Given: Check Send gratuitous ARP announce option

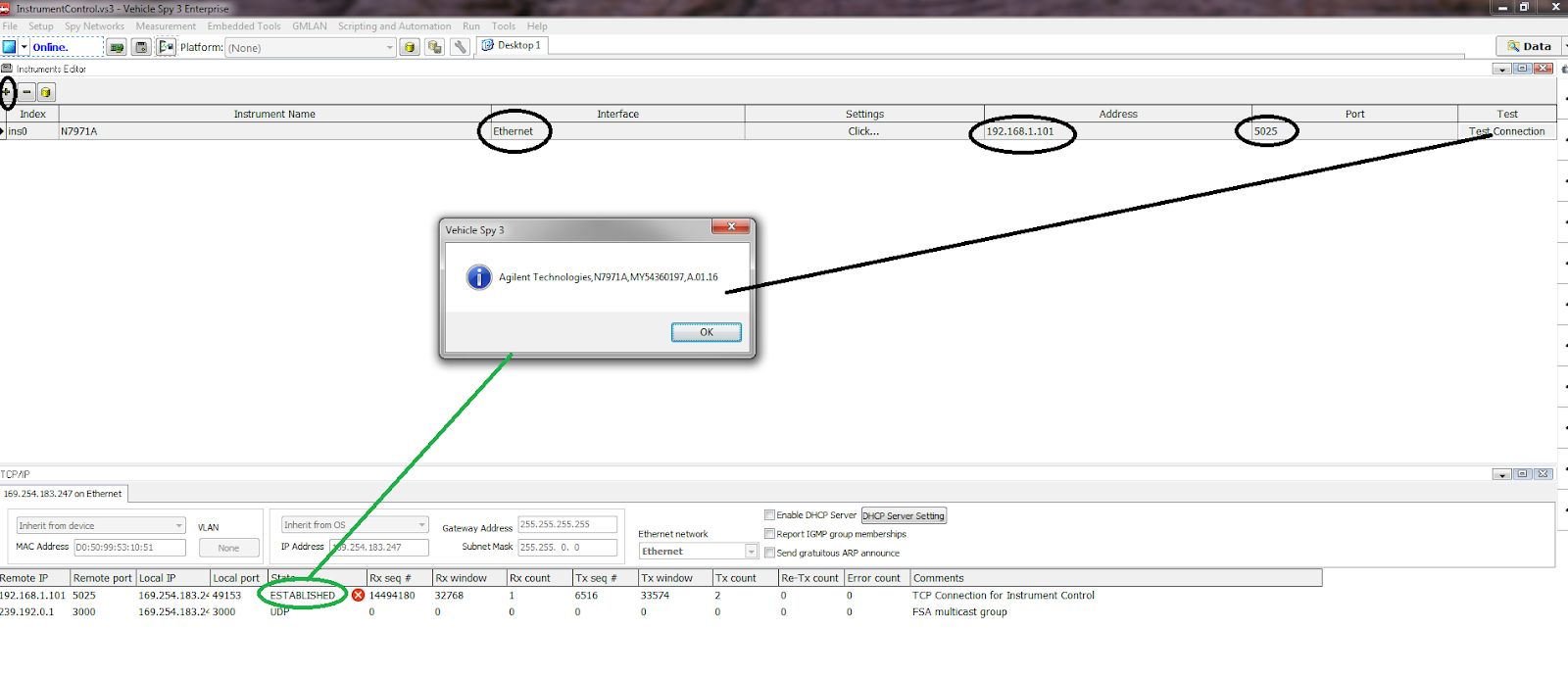Looking at the screenshot, I should (x=769, y=553).
